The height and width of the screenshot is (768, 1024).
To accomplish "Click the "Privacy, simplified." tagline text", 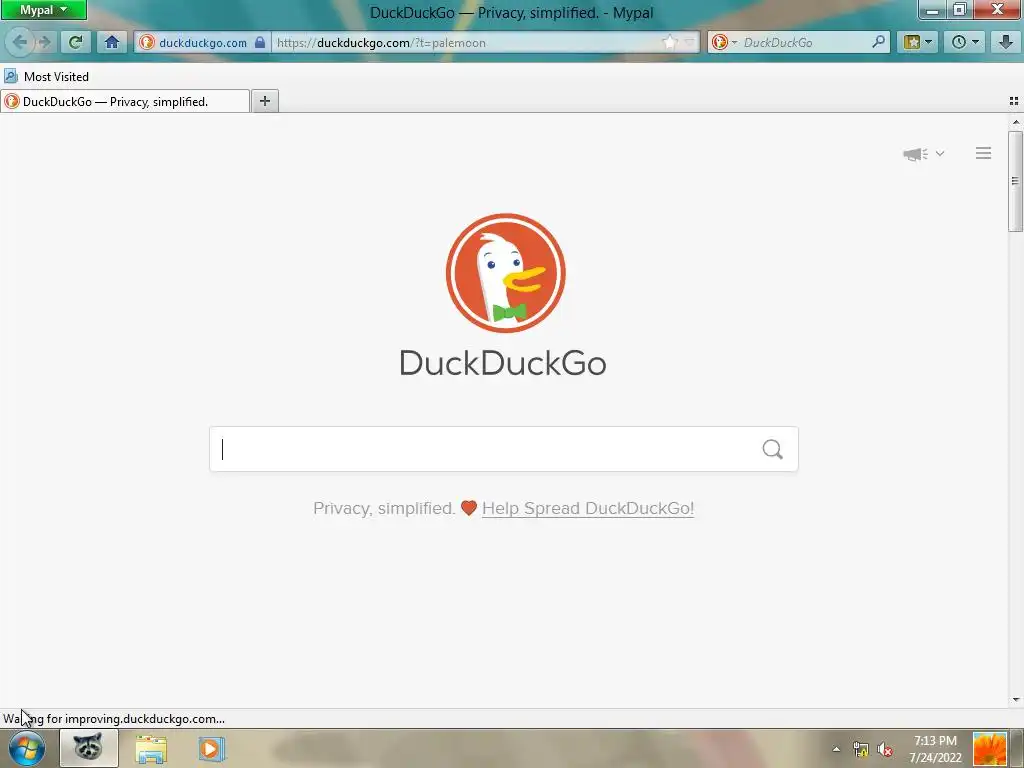I will pyautogui.click(x=384, y=508).
